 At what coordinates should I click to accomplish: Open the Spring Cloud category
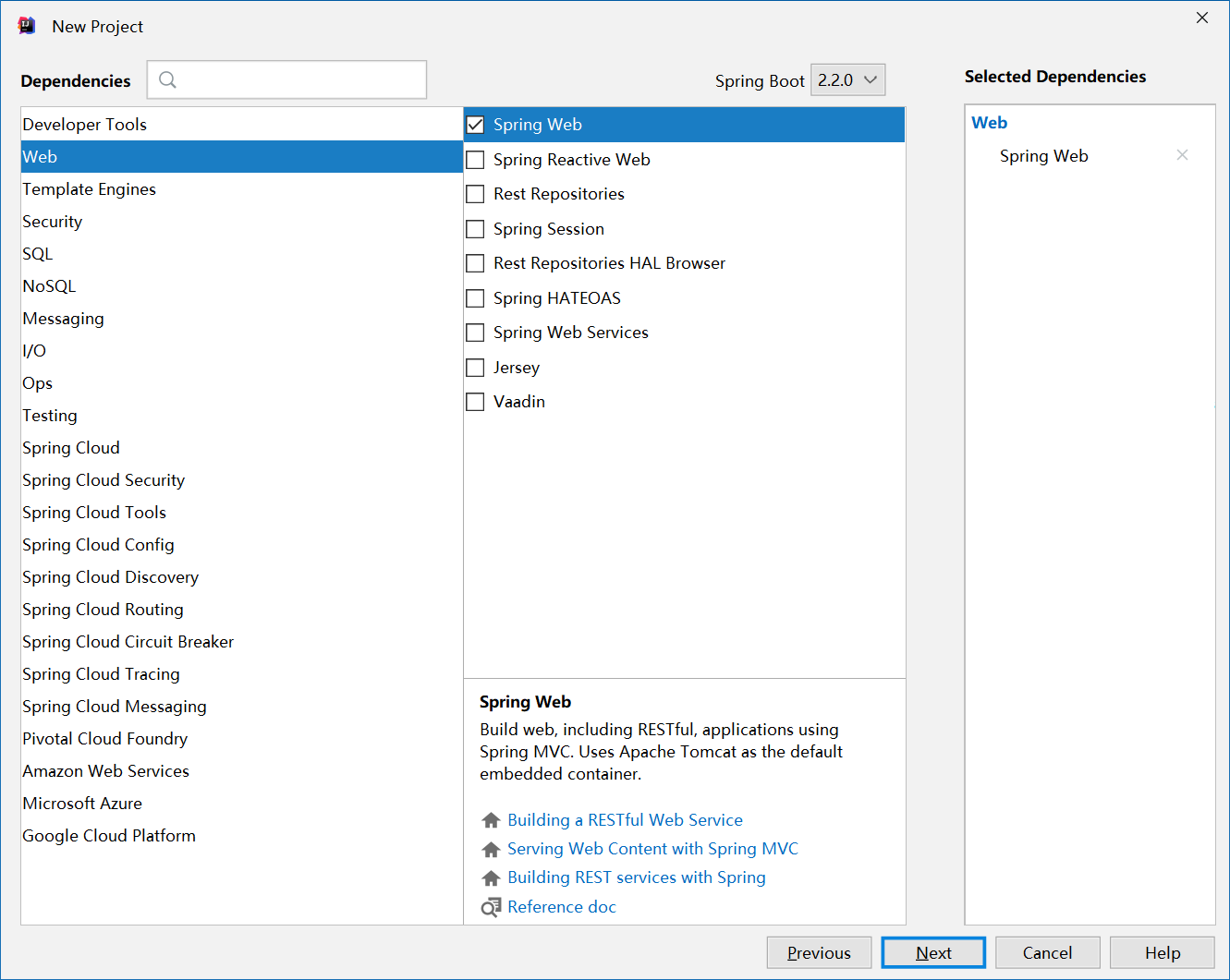241,448
